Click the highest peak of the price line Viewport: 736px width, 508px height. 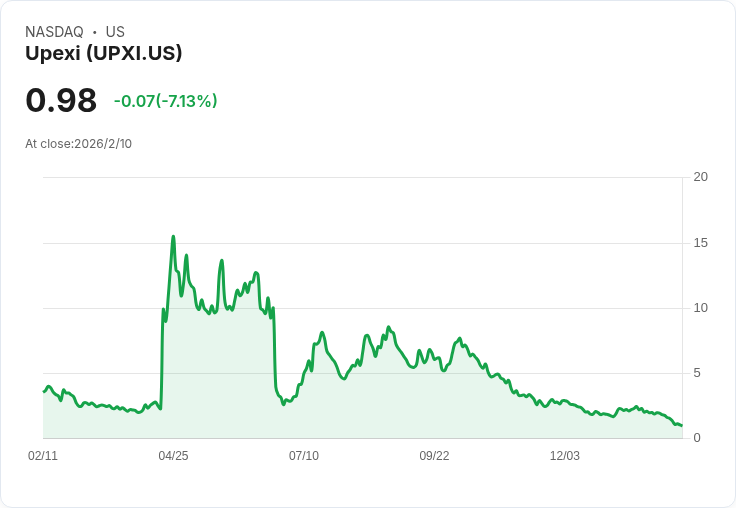(173, 237)
